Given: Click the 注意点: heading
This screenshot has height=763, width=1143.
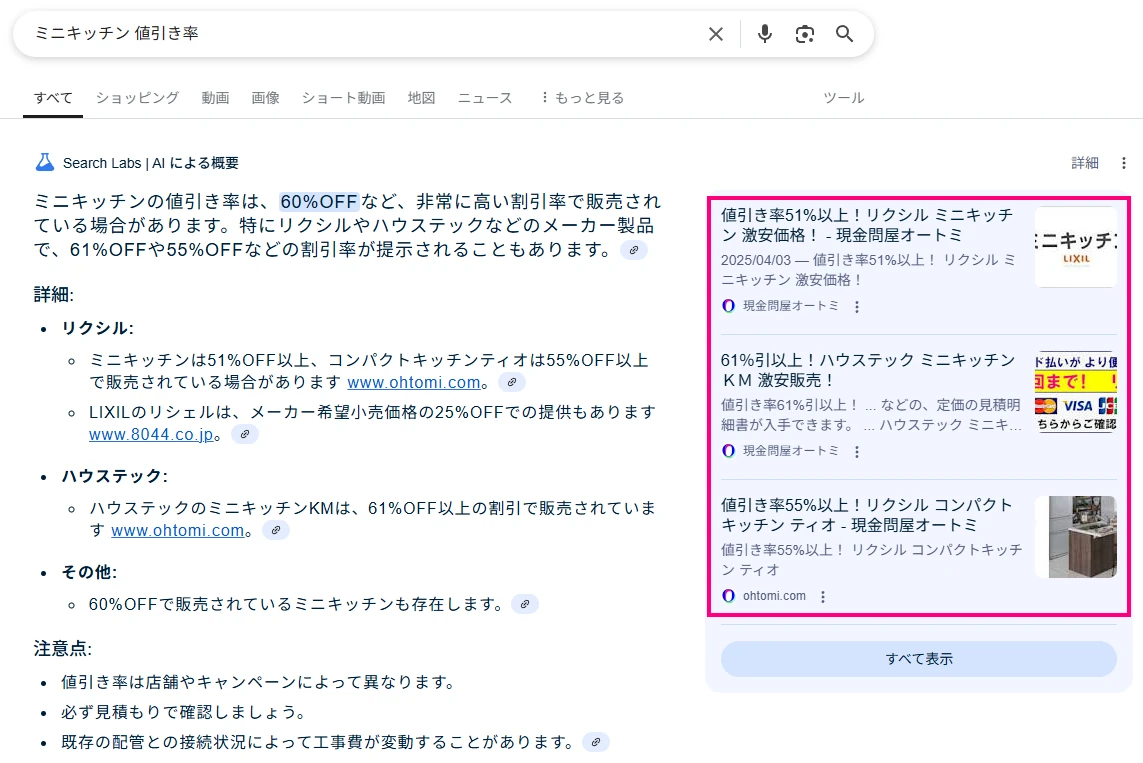Looking at the screenshot, I should [x=63, y=649].
